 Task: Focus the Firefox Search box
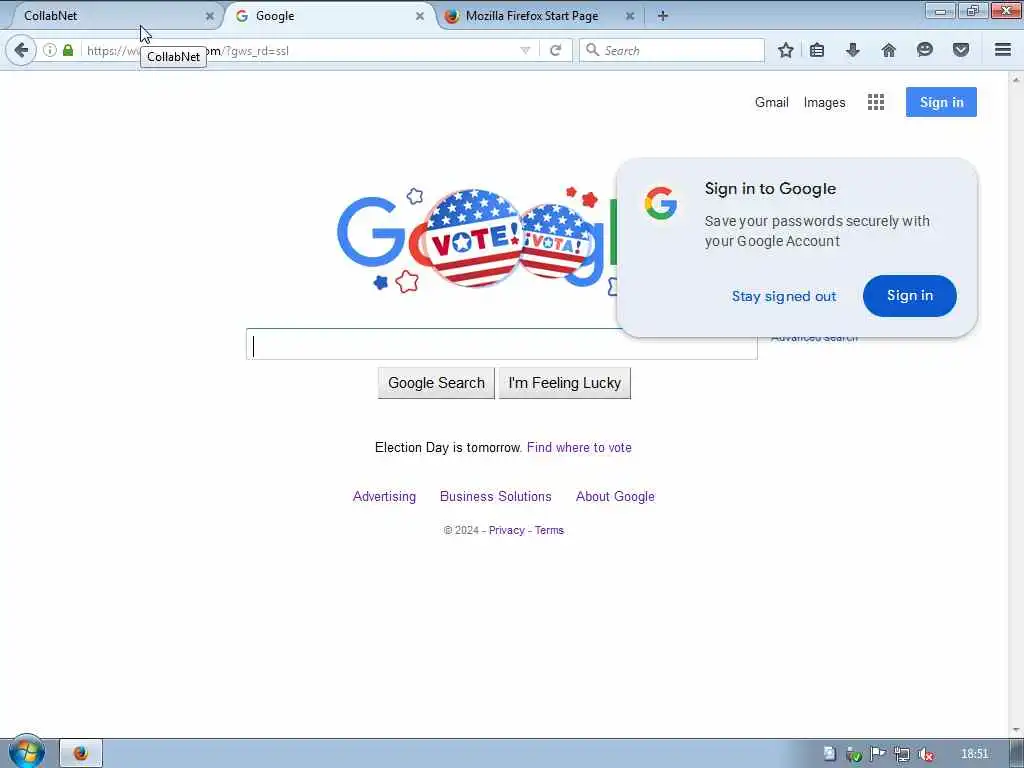point(672,50)
